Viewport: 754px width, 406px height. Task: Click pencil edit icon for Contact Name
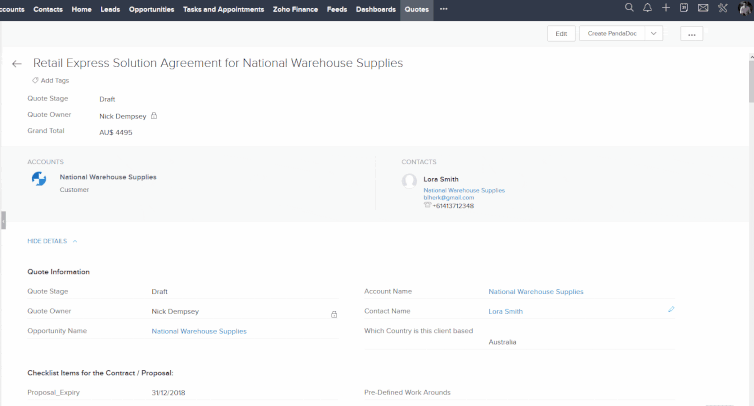pyautogui.click(x=671, y=309)
